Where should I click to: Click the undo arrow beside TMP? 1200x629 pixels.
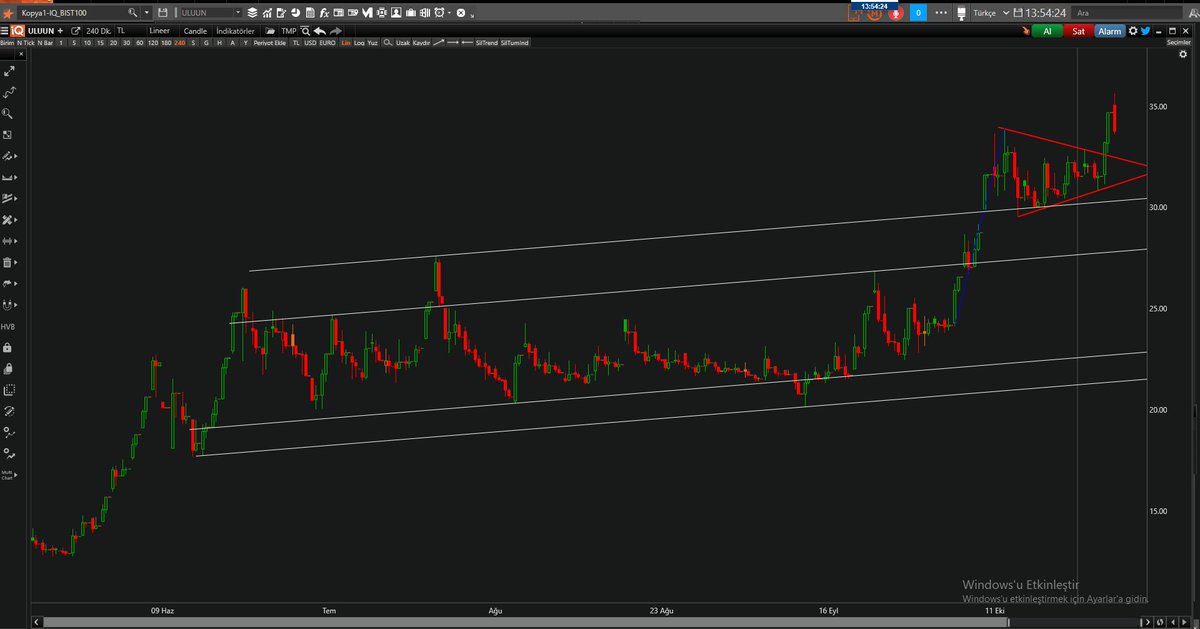318,30
